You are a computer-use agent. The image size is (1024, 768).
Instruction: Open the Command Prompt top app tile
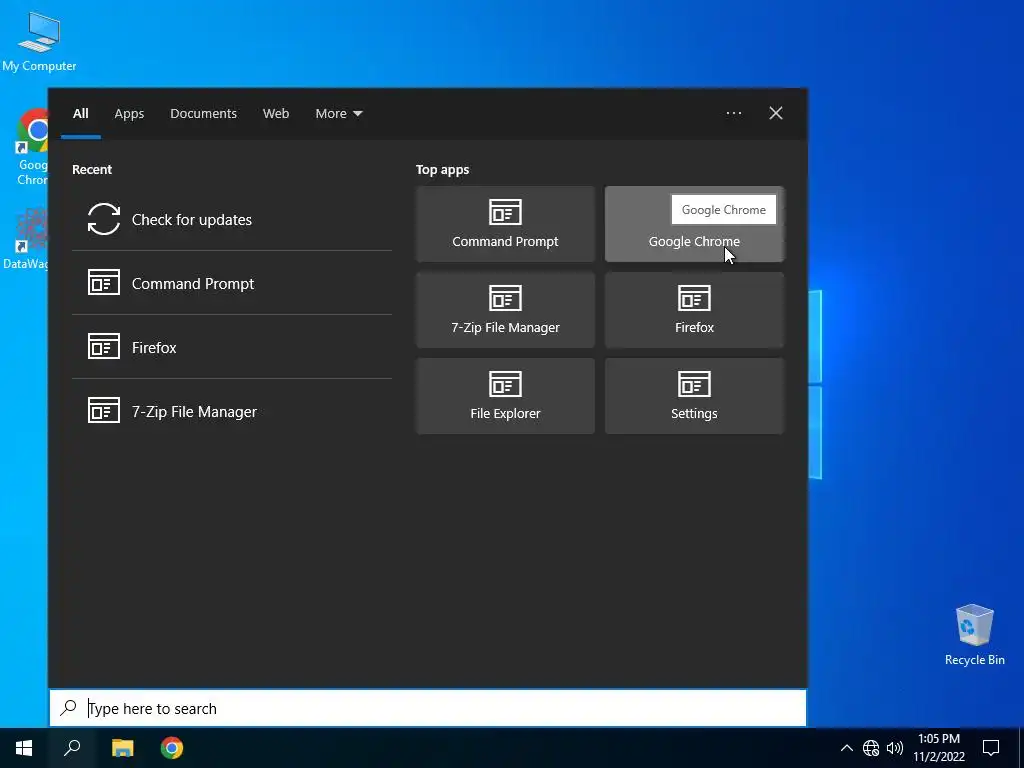coord(505,224)
